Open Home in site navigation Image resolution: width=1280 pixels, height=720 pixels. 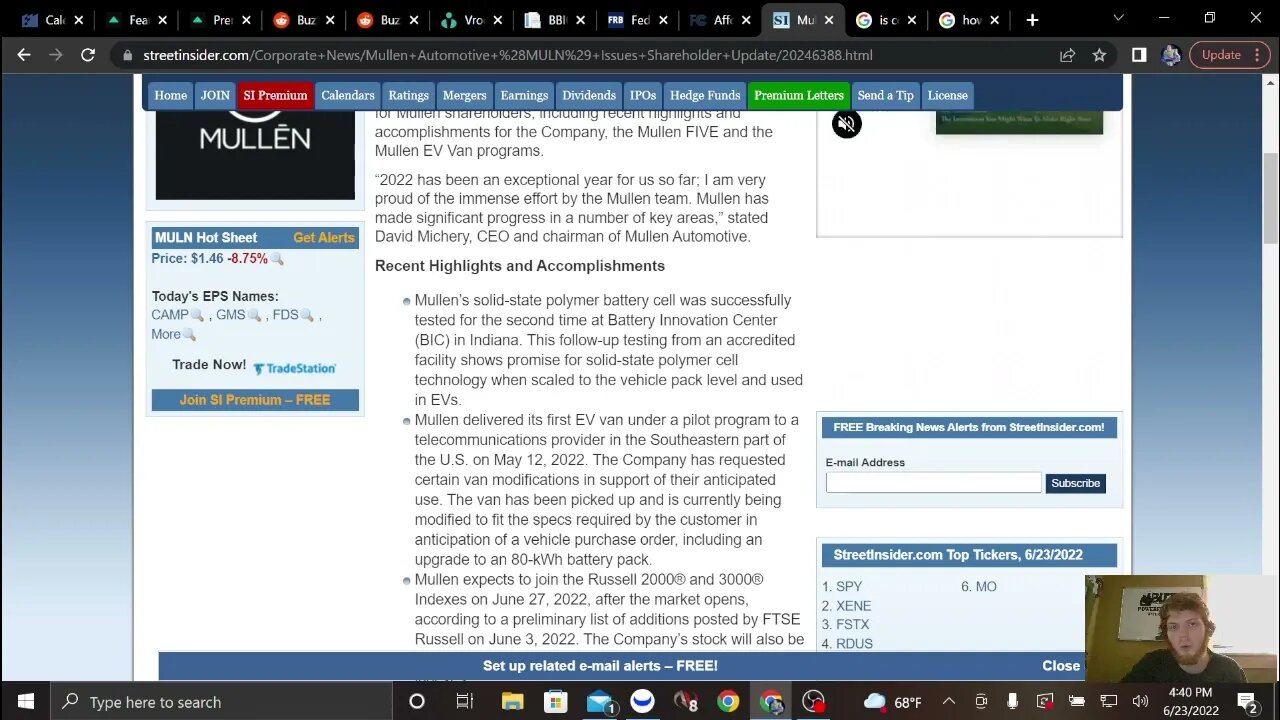[170, 95]
